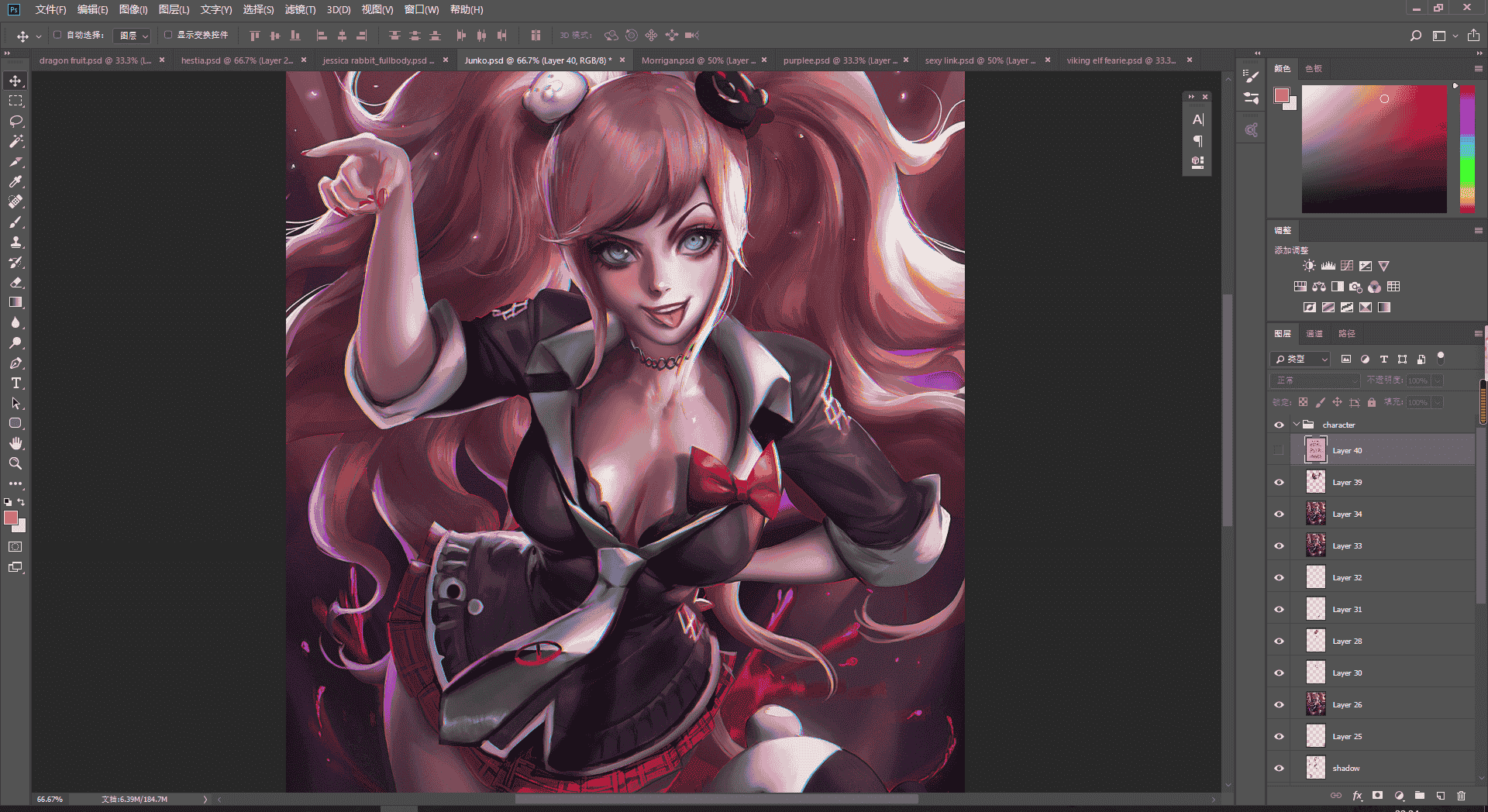Add a layer mask from Layers panel footer
Image resolution: width=1488 pixels, height=812 pixels.
pos(1377,796)
